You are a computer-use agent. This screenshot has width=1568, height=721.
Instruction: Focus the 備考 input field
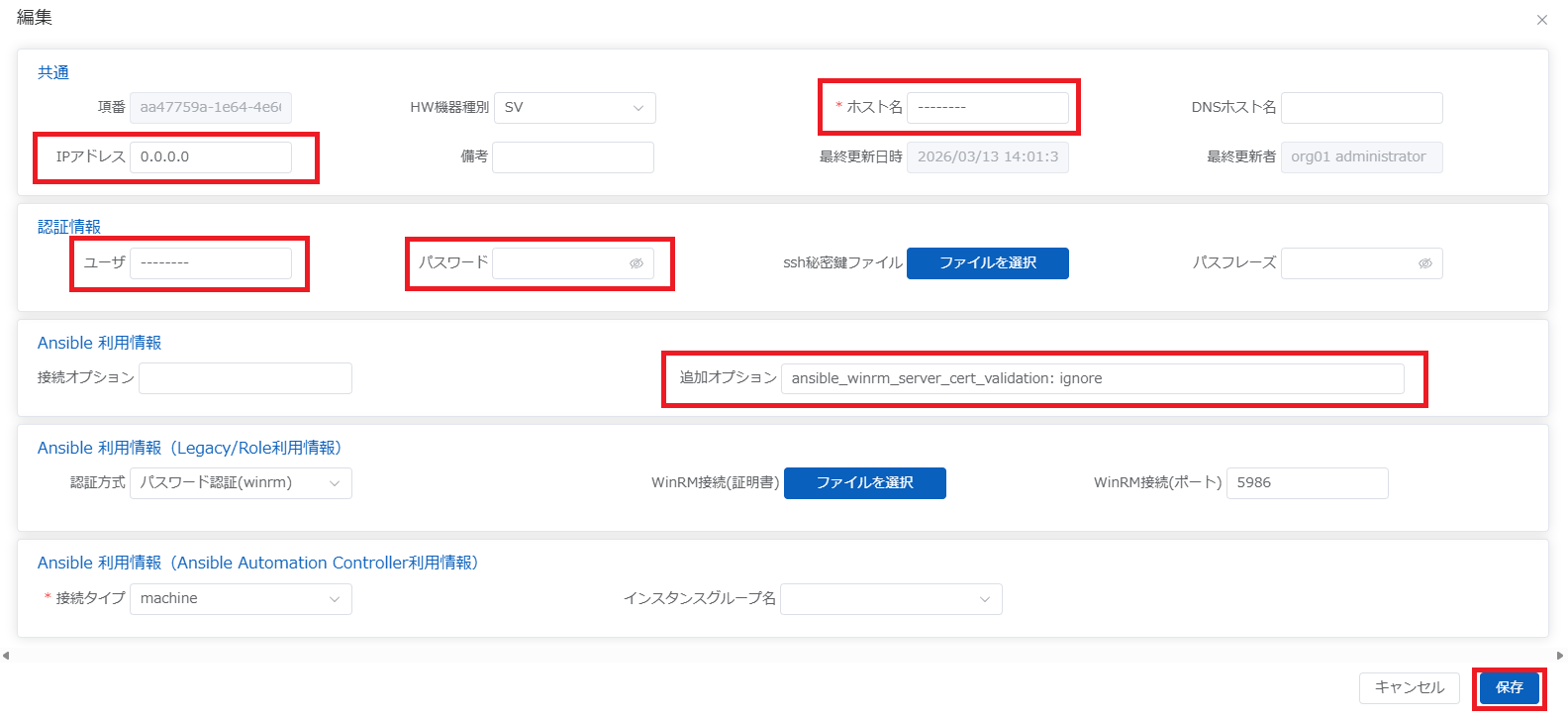[573, 157]
